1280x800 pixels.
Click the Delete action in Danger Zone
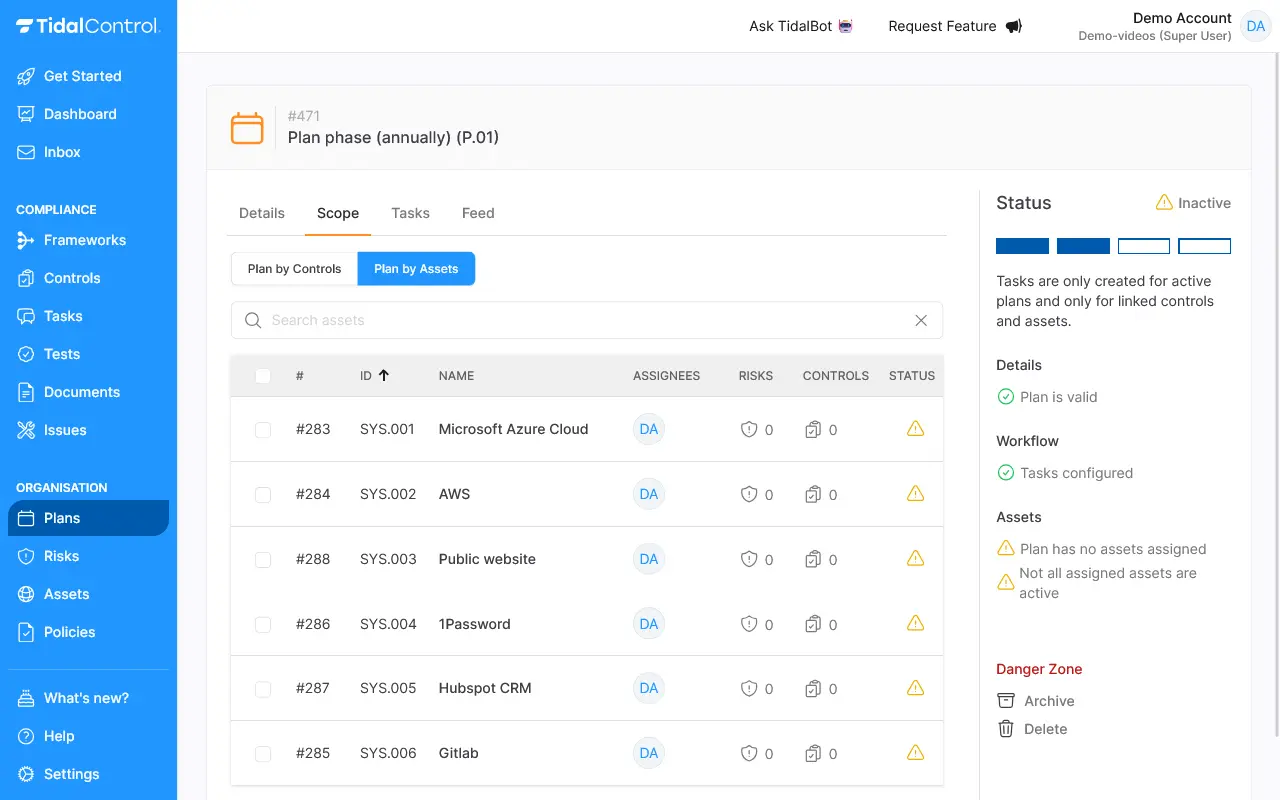[1033, 729]
